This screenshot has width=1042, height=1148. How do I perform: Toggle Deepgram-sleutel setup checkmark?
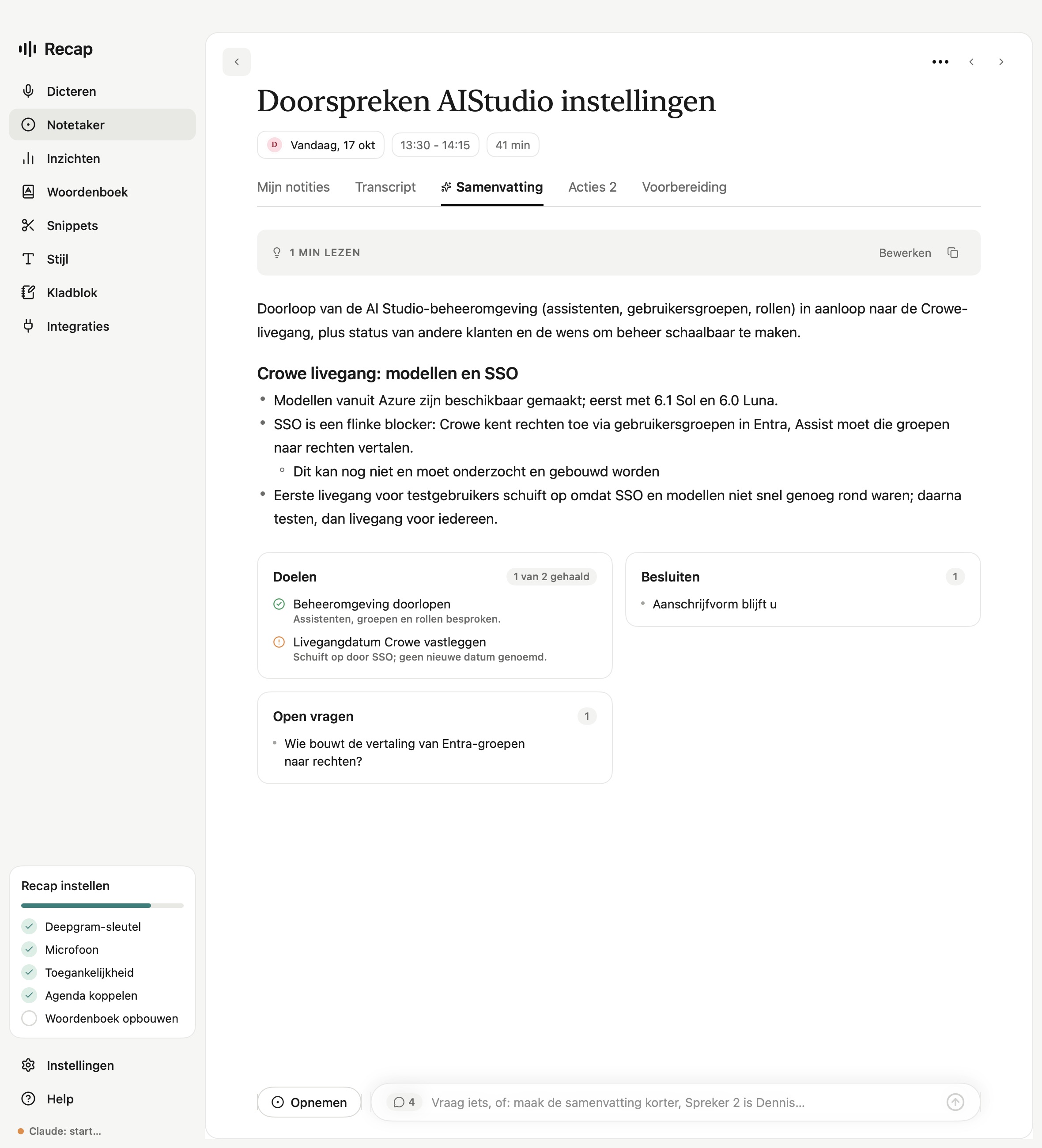point(29,926)
